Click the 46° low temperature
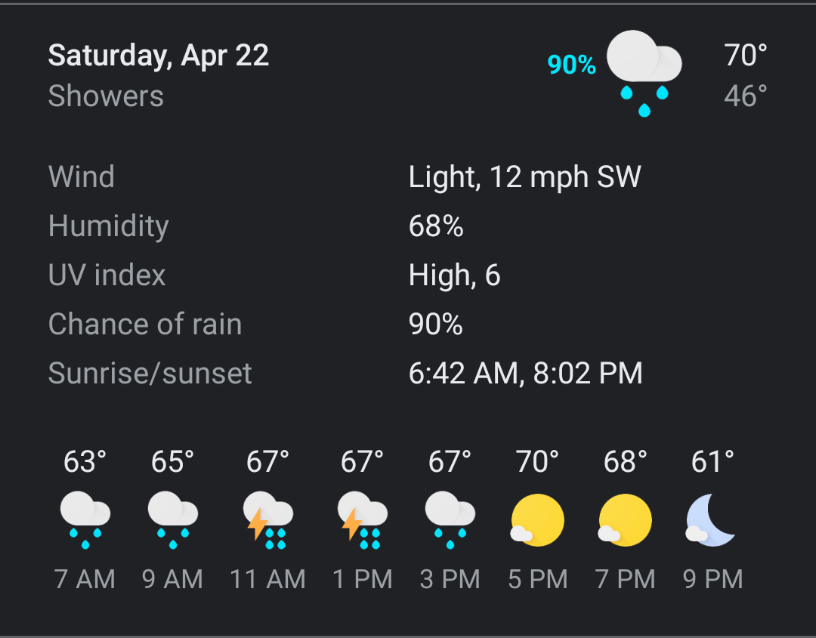Viewport: 816px width, 638px height. (x=745, y=96)
